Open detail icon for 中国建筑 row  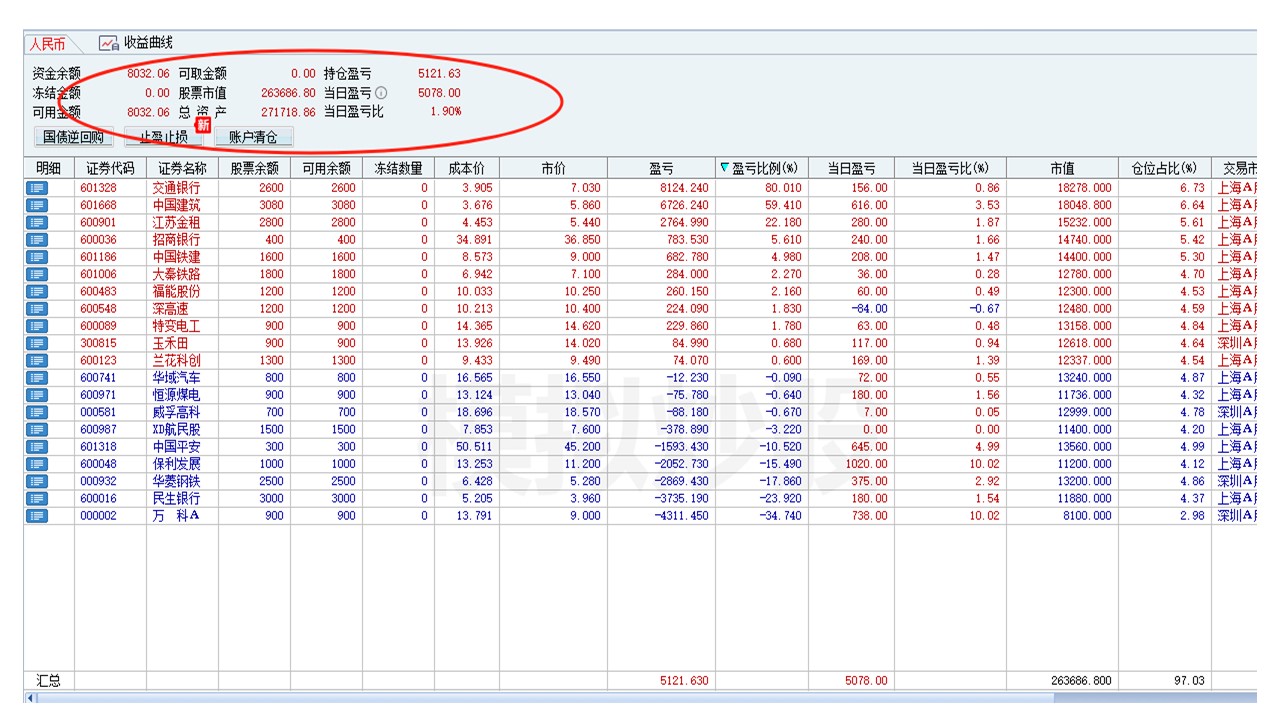(x=37, y=205)
